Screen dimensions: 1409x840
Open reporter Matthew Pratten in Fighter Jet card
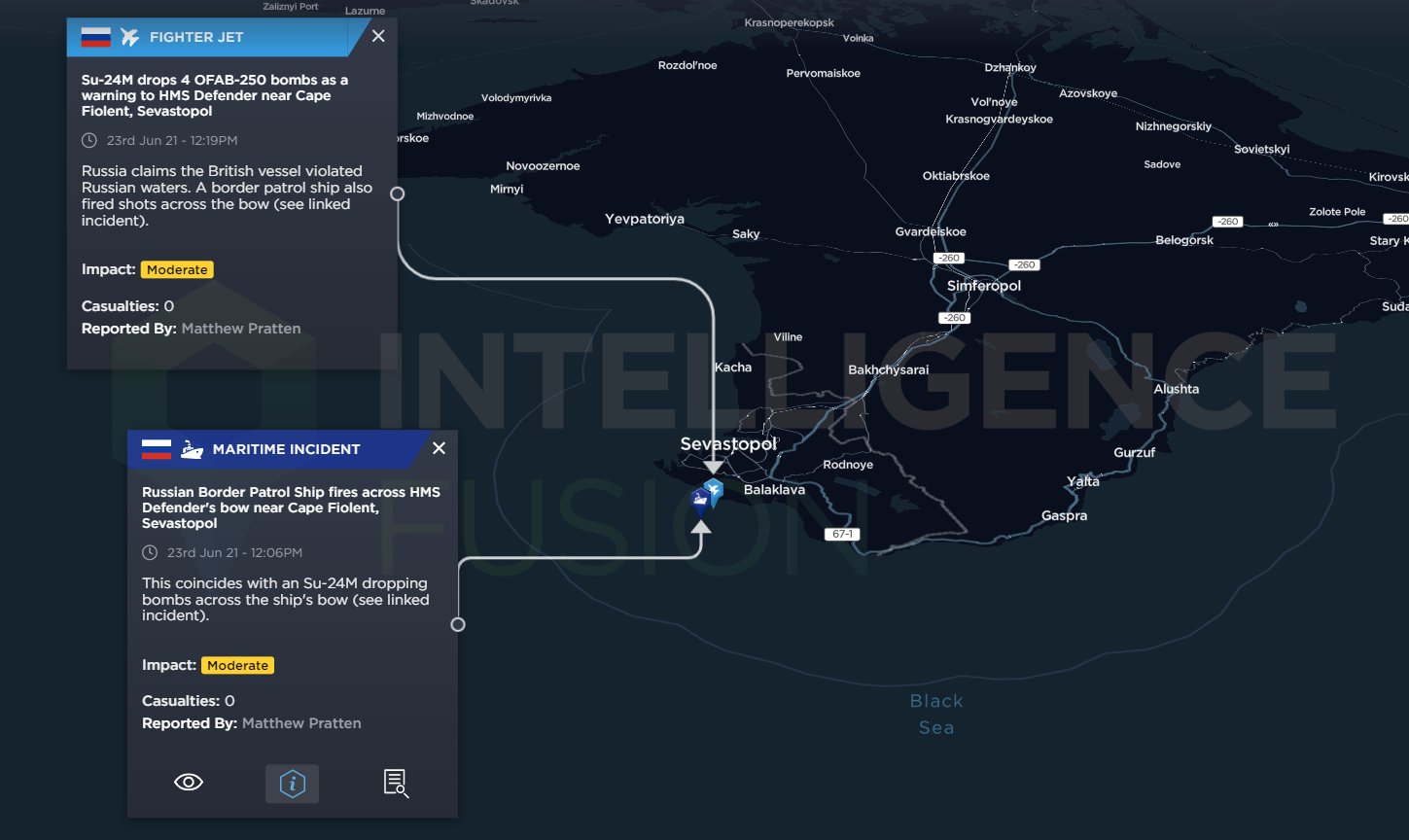[x=241, y=329]
